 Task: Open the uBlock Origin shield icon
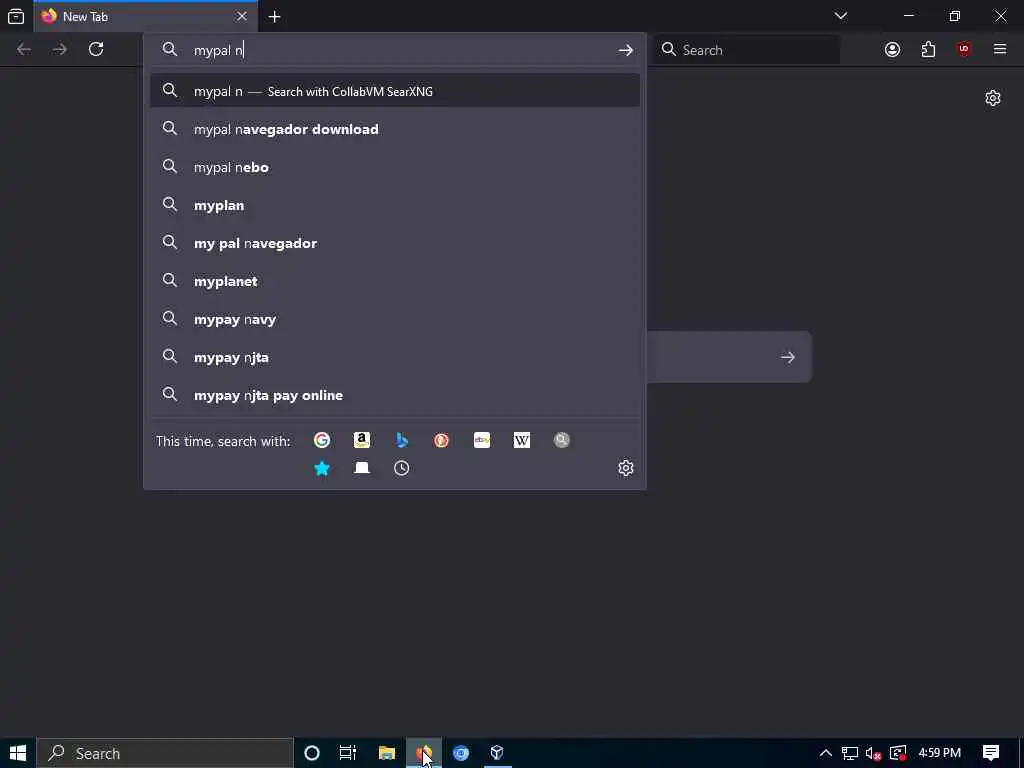click(964, 49)
